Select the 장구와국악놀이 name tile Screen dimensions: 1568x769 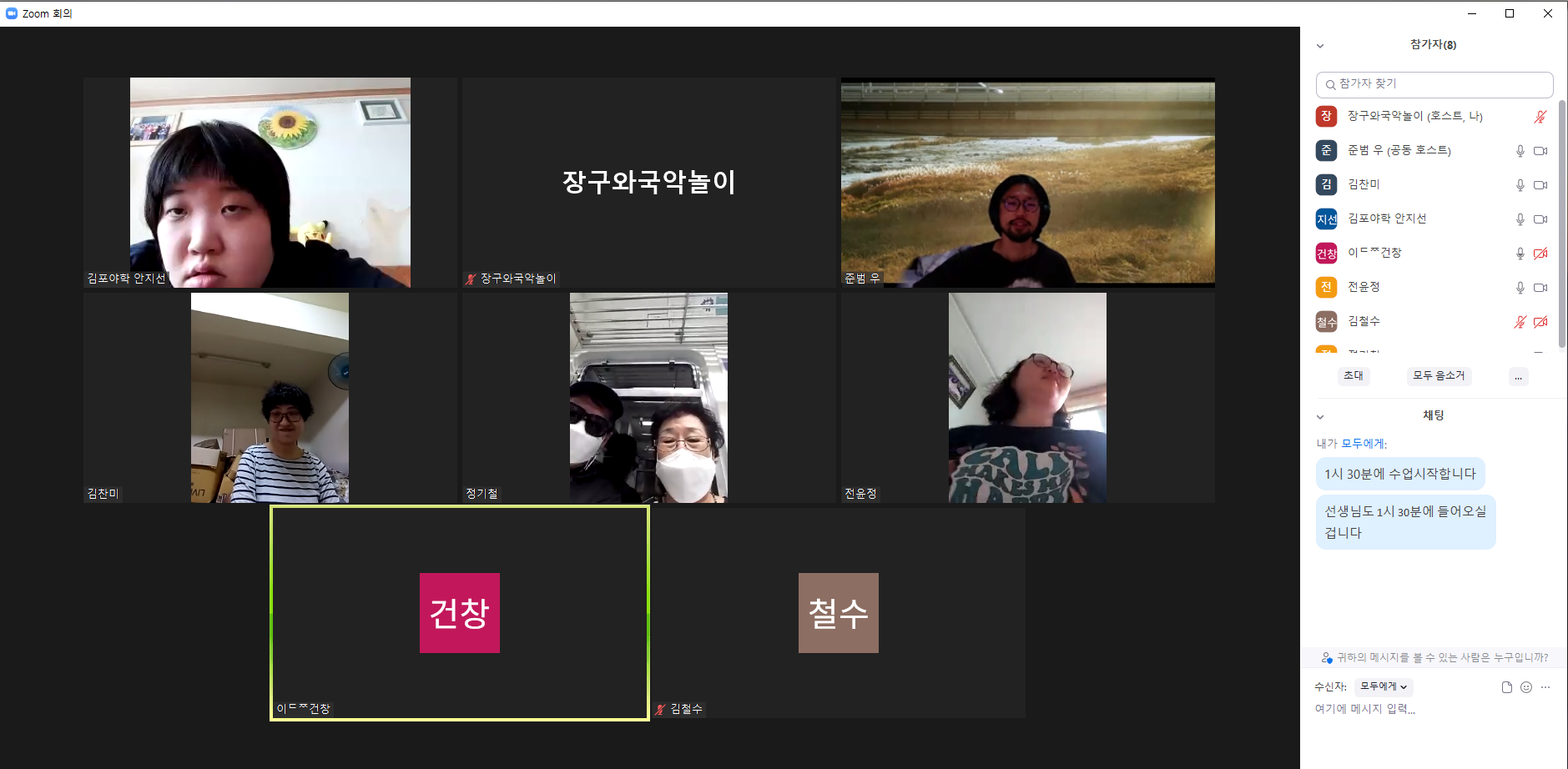648,183
